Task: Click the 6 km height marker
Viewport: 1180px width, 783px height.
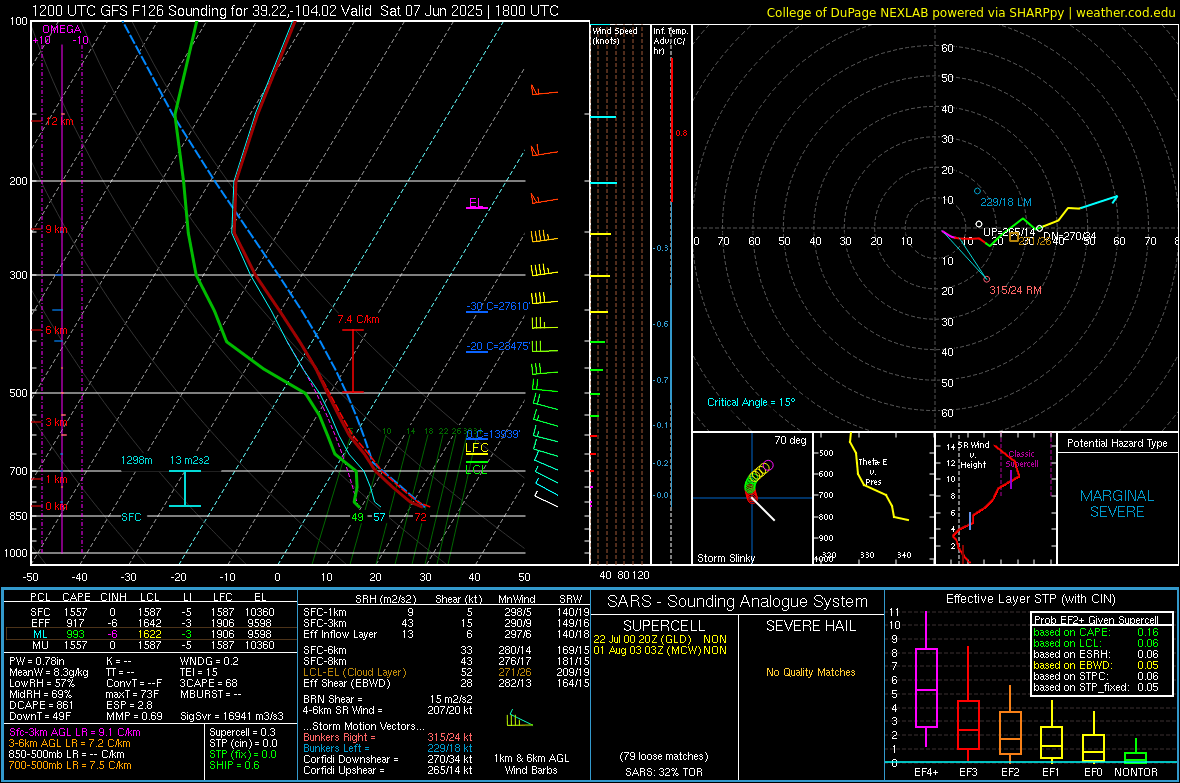Action: click(56, 331)
